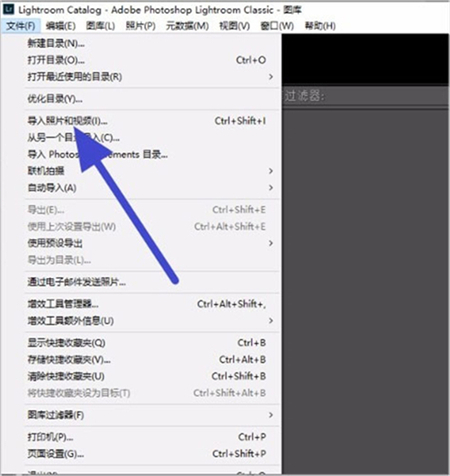Open the 编辑(E) menu
The height and width of the screenshot is (476, 450).
pos(61,26)
